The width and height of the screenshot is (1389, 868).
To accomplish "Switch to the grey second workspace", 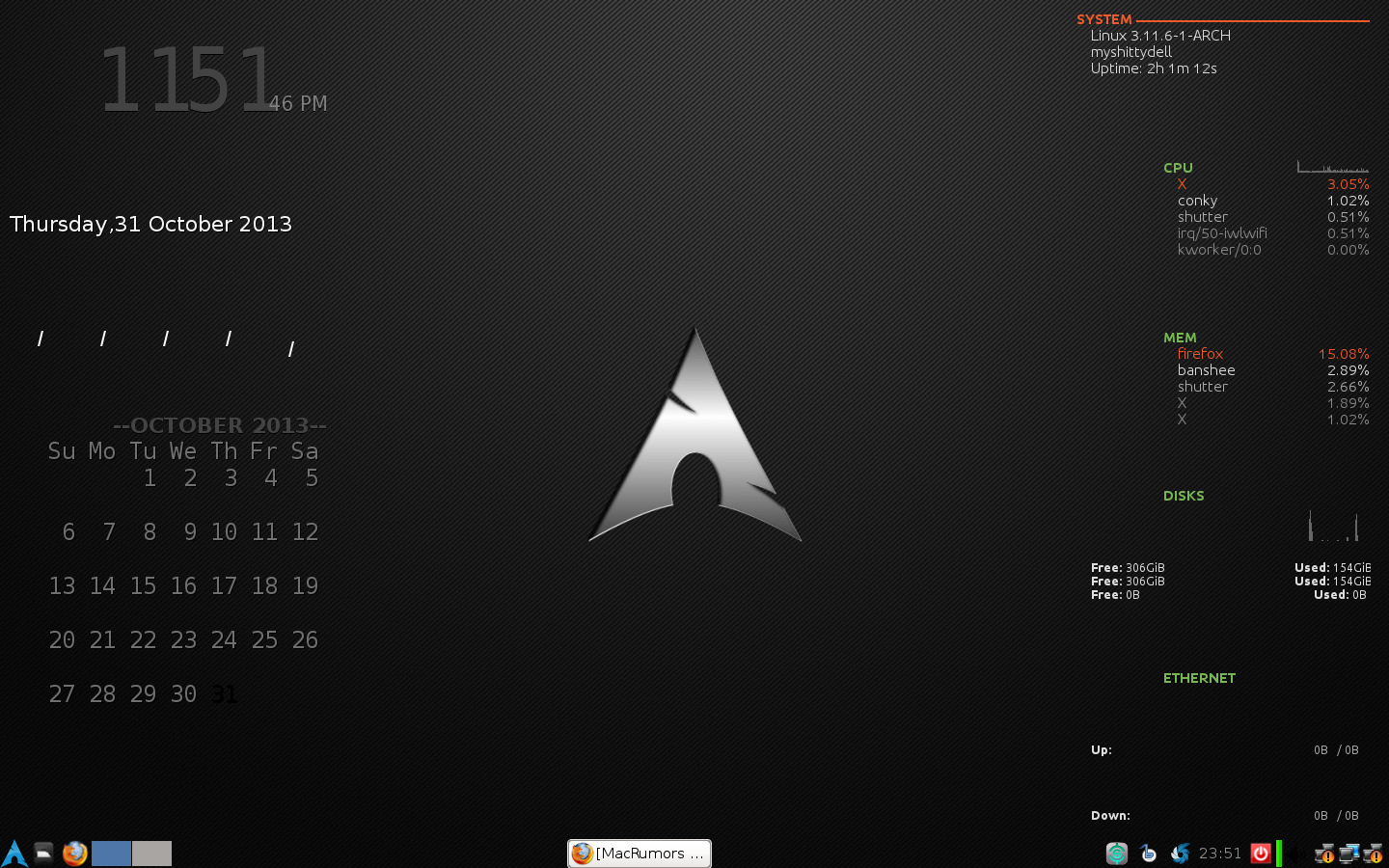I will tap(151, 854).
